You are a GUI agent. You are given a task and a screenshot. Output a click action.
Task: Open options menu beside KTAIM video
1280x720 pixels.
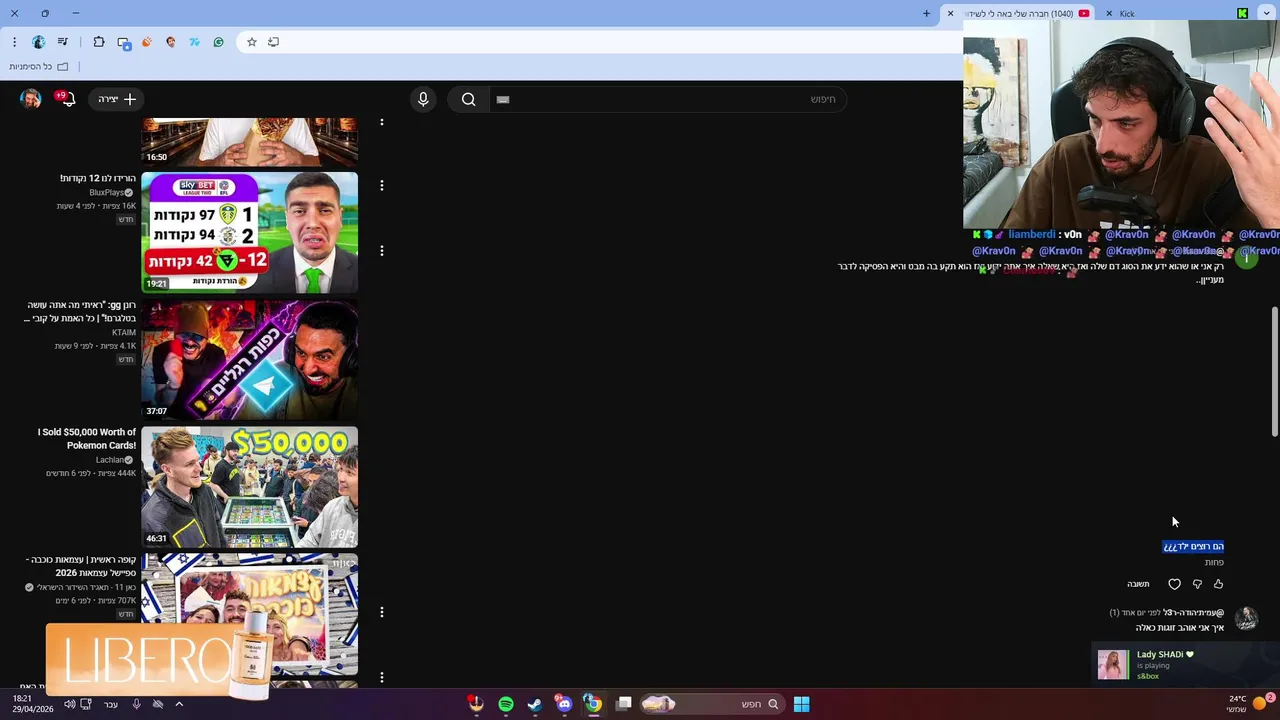tap(381, 250)
